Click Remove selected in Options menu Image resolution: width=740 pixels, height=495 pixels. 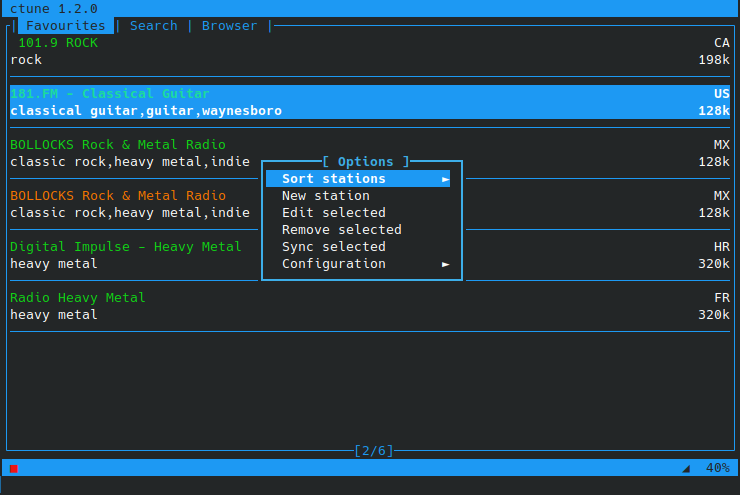pos(342,230)
